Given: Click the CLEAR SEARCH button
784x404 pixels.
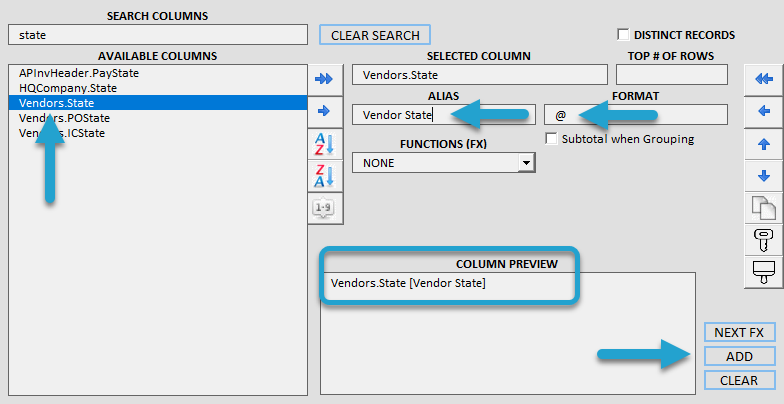Looking at the screenshot, I should coord(375,36).
